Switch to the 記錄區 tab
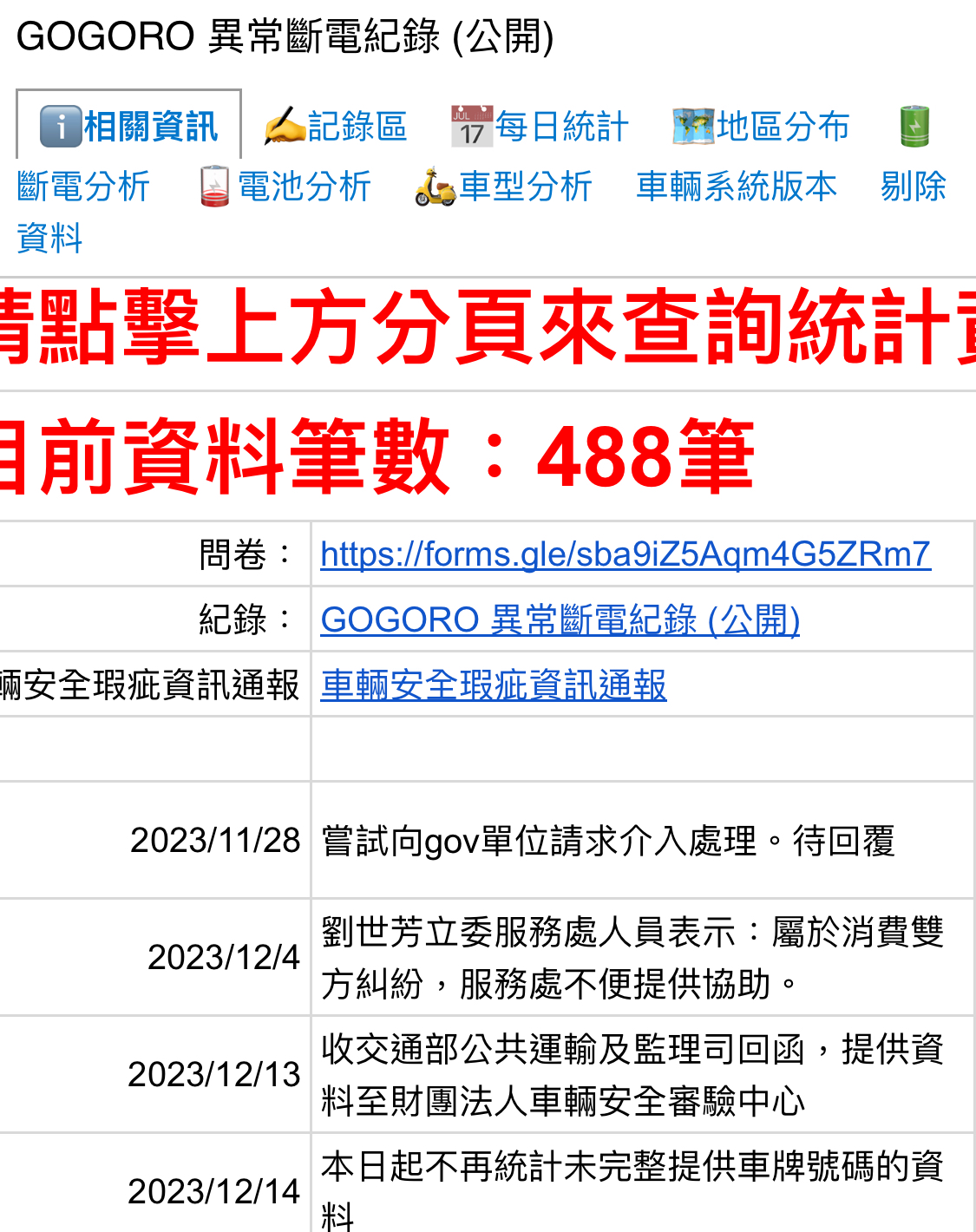Viewport: 976px width, 1232px height. (336, 127)
